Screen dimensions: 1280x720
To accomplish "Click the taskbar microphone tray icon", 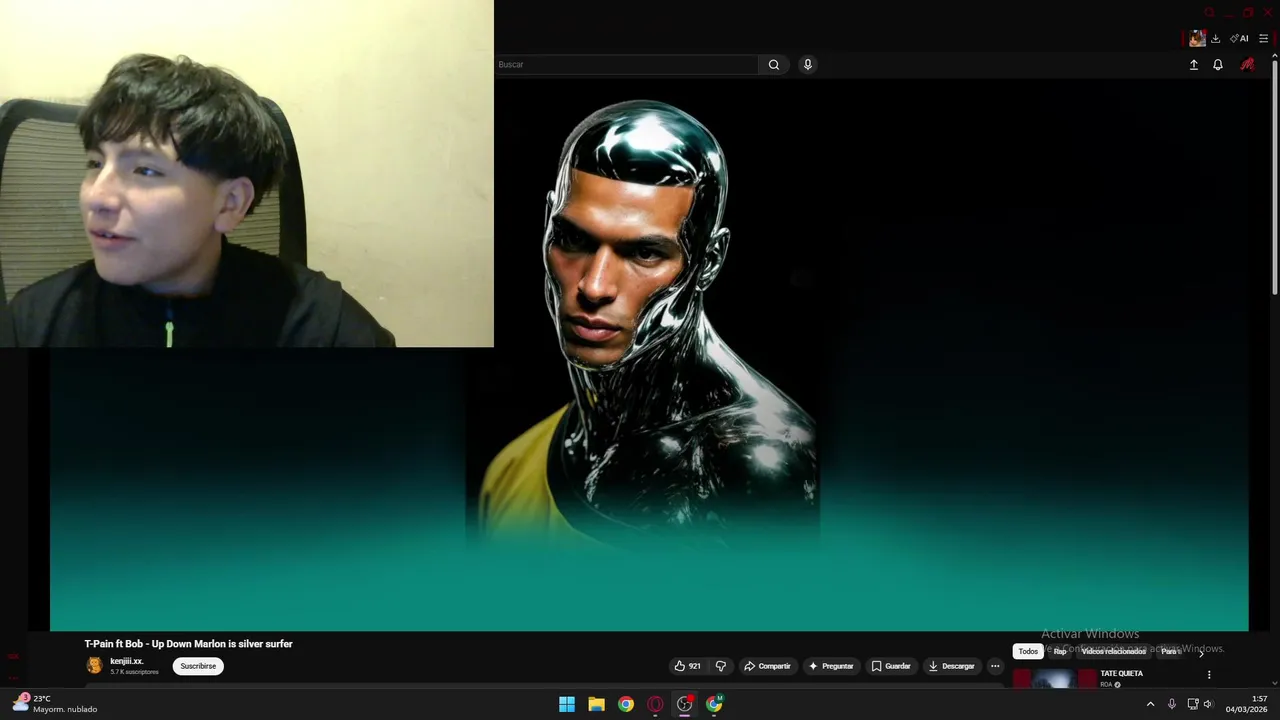I will point(1171,704).
